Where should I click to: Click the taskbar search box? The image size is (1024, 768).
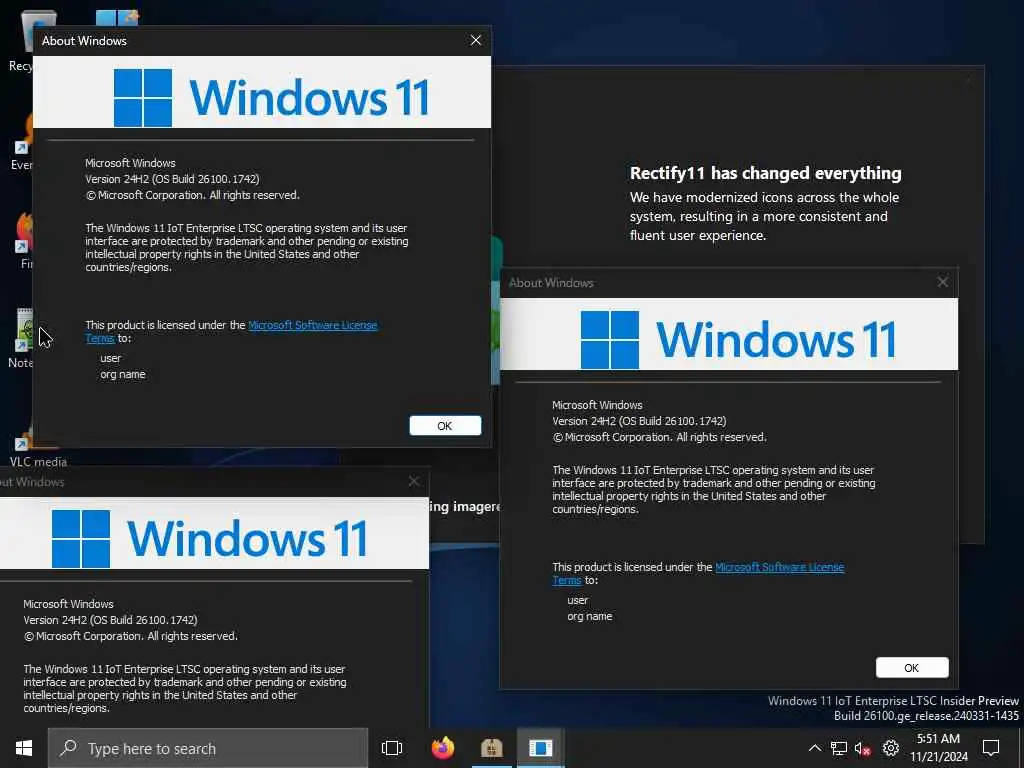pyautogui.click(x=208, y=748)
